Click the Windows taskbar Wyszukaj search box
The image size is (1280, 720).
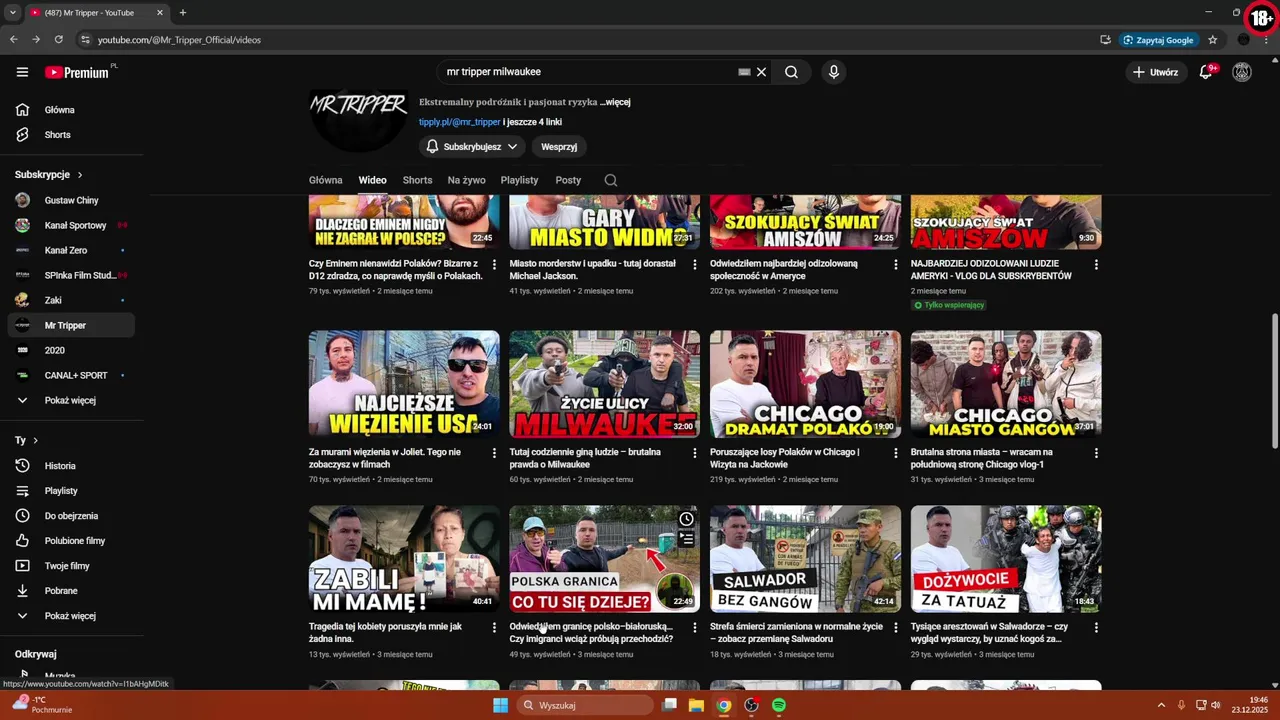pyautogui.click(x=585, y=705)
